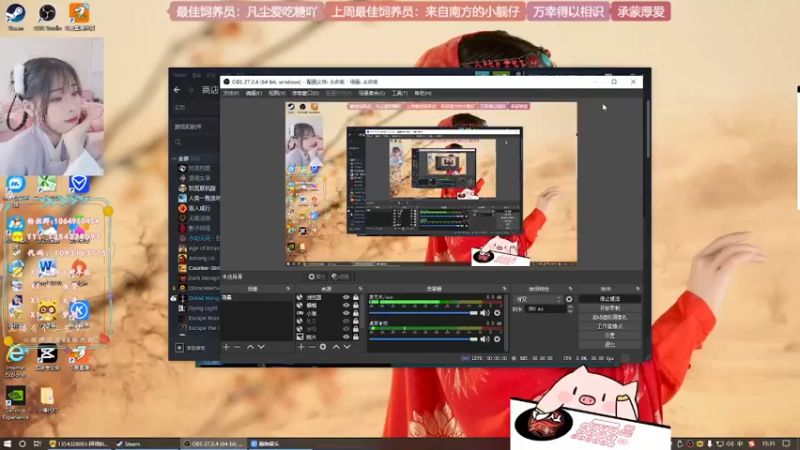Image resolution: width=800 pixels, height=450 pixels.
Task: Click the Steam forward arrow
Action: [191, 90]
